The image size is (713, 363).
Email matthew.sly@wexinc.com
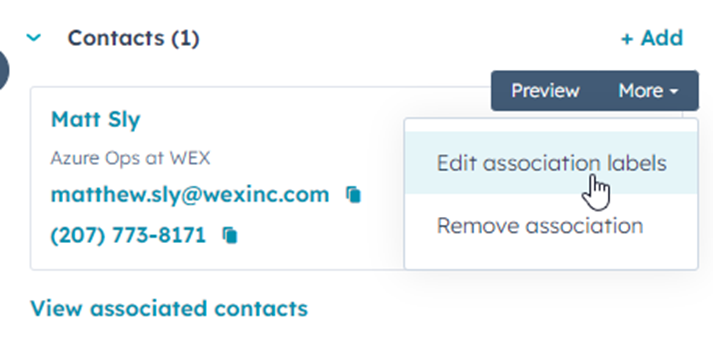click(x=190, y=195)
